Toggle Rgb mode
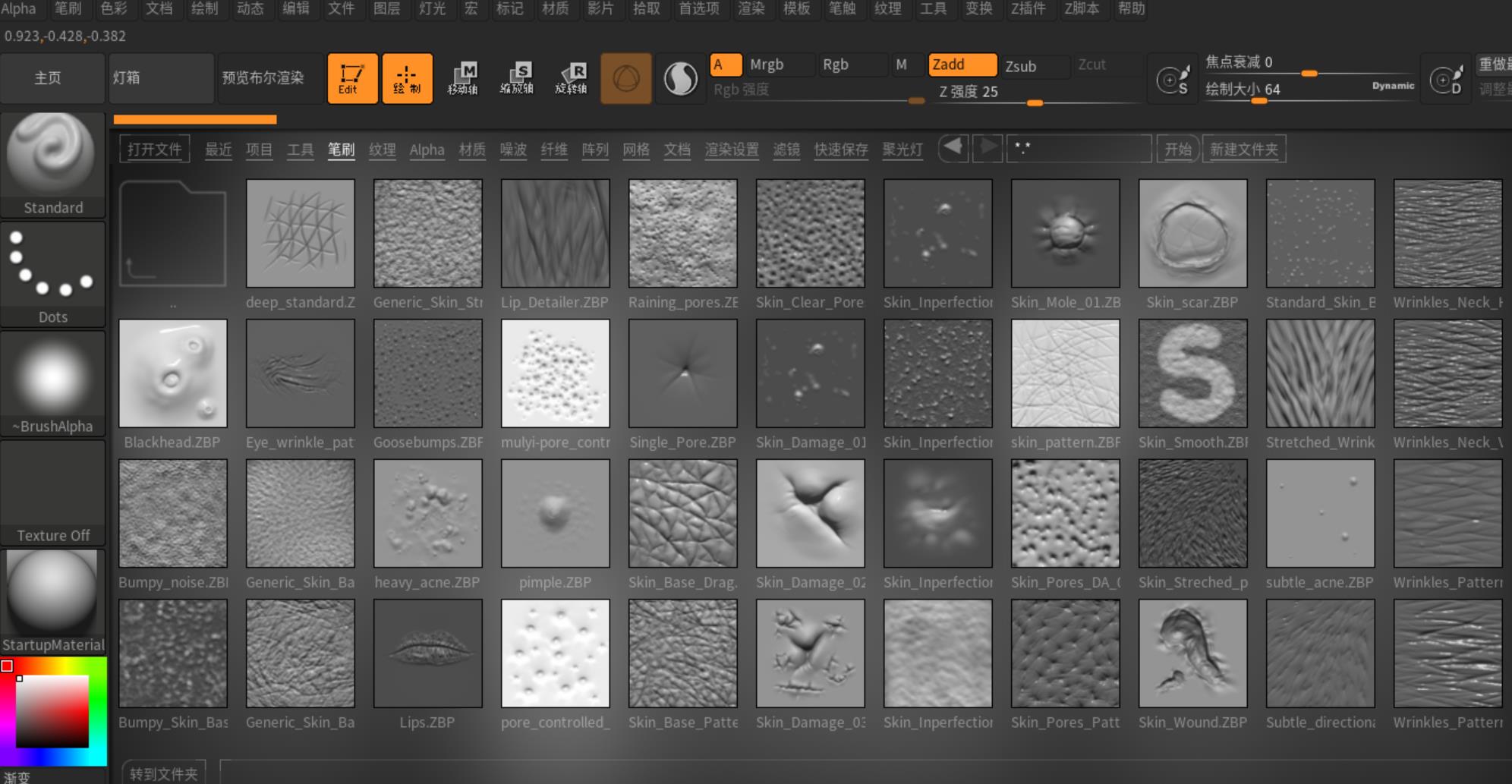 [x=852, y=65]
